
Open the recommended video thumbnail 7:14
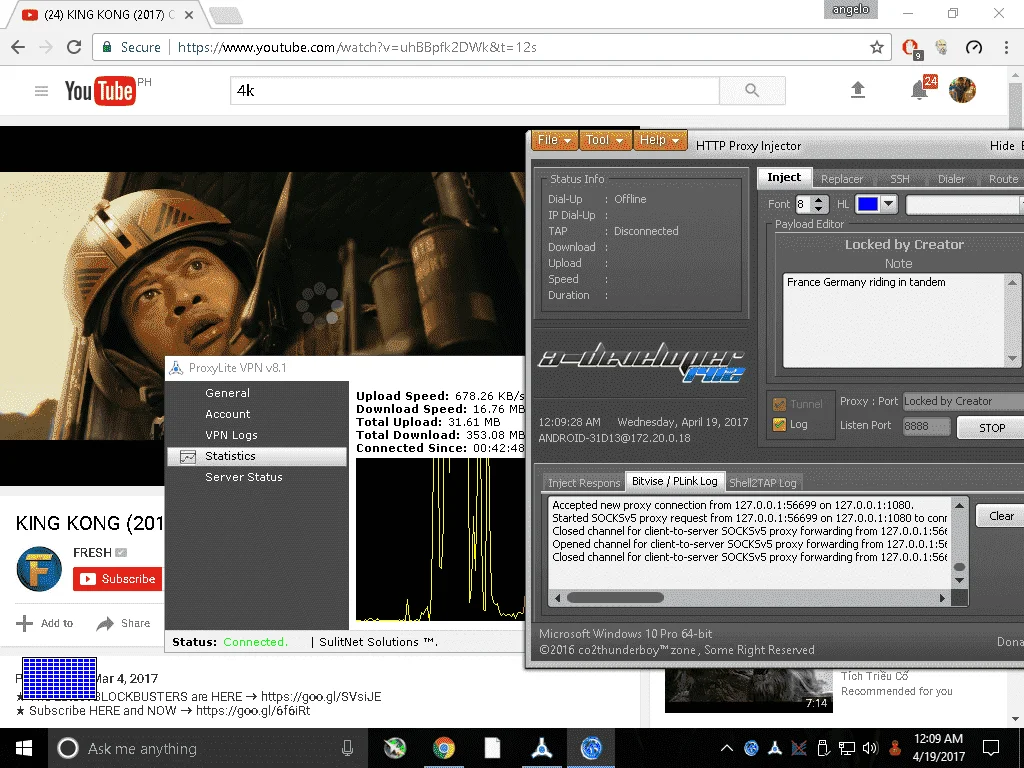(748, 690)
